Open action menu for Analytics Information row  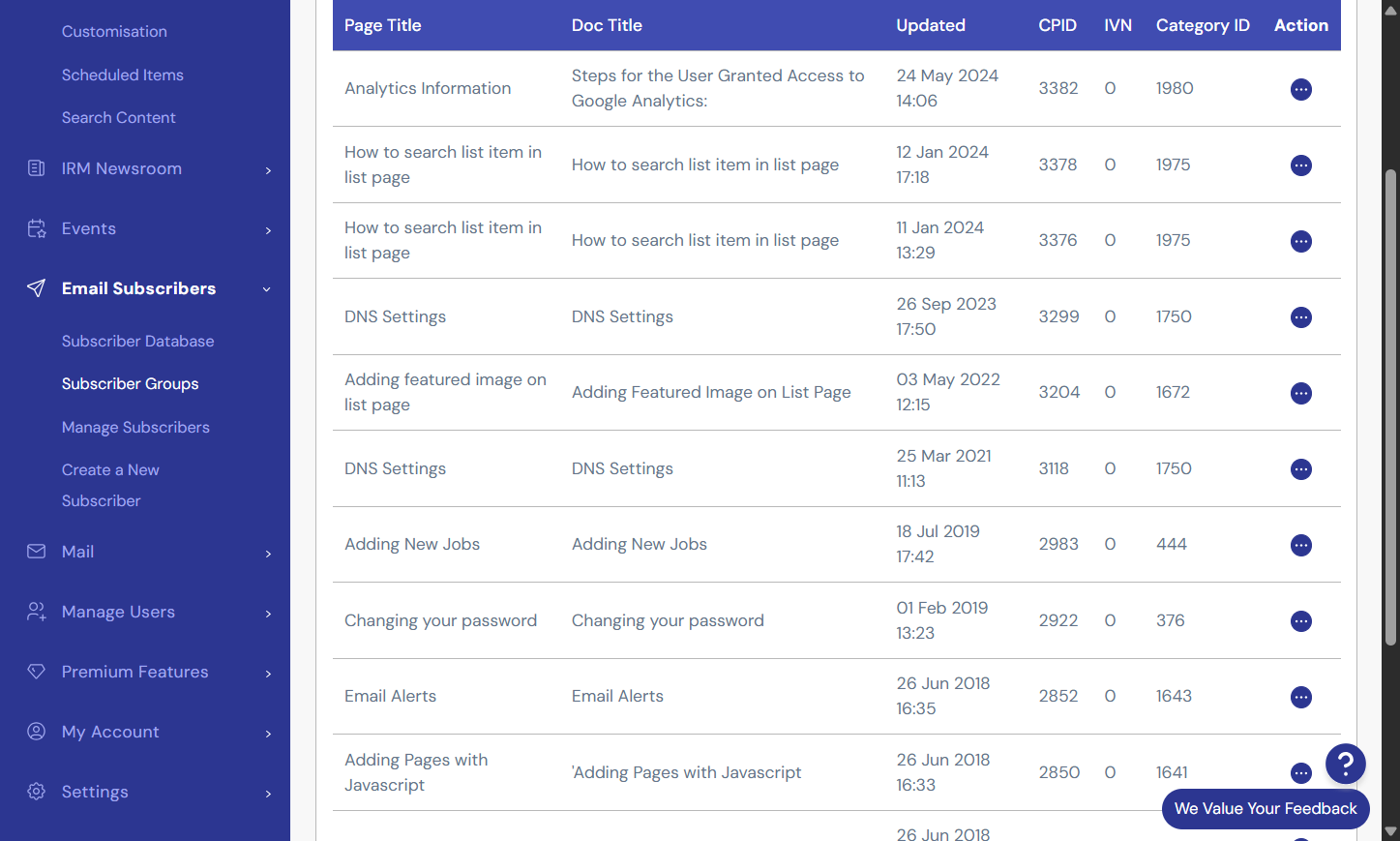coord(1301,89)
